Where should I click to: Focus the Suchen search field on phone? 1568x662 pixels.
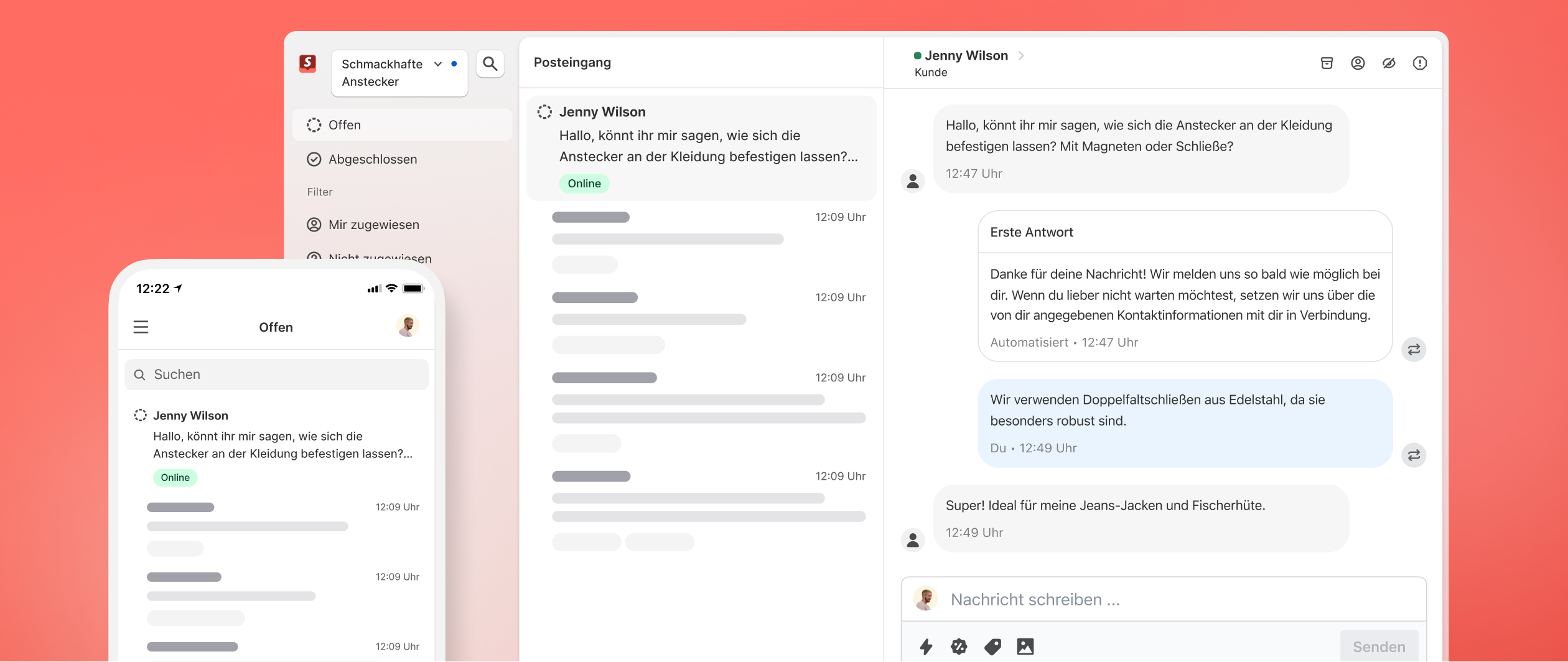tap(277, 375)
